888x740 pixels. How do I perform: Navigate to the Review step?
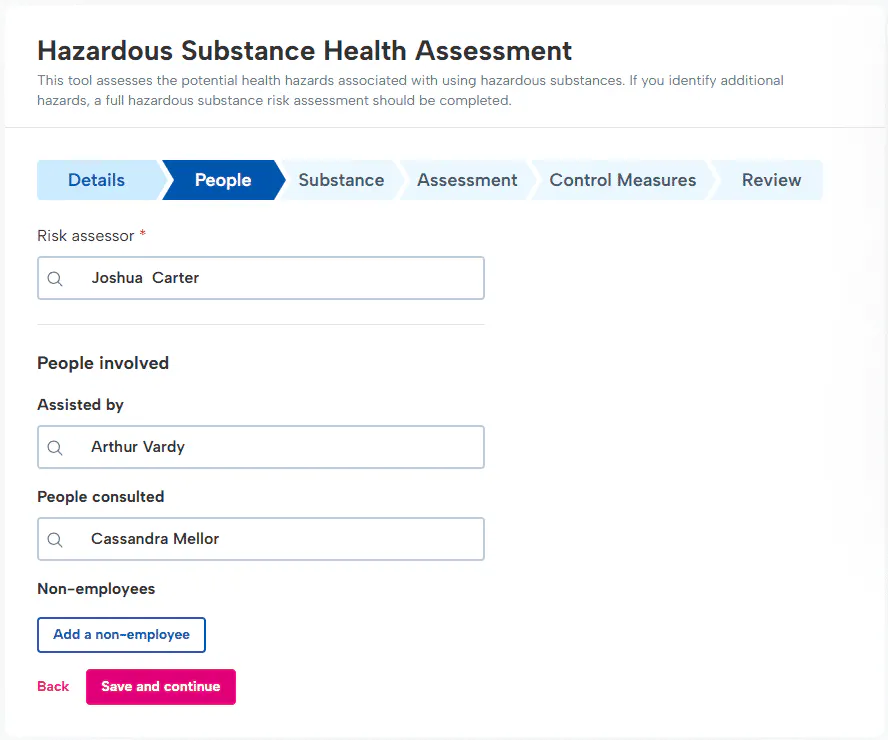(x=771, y=181)
